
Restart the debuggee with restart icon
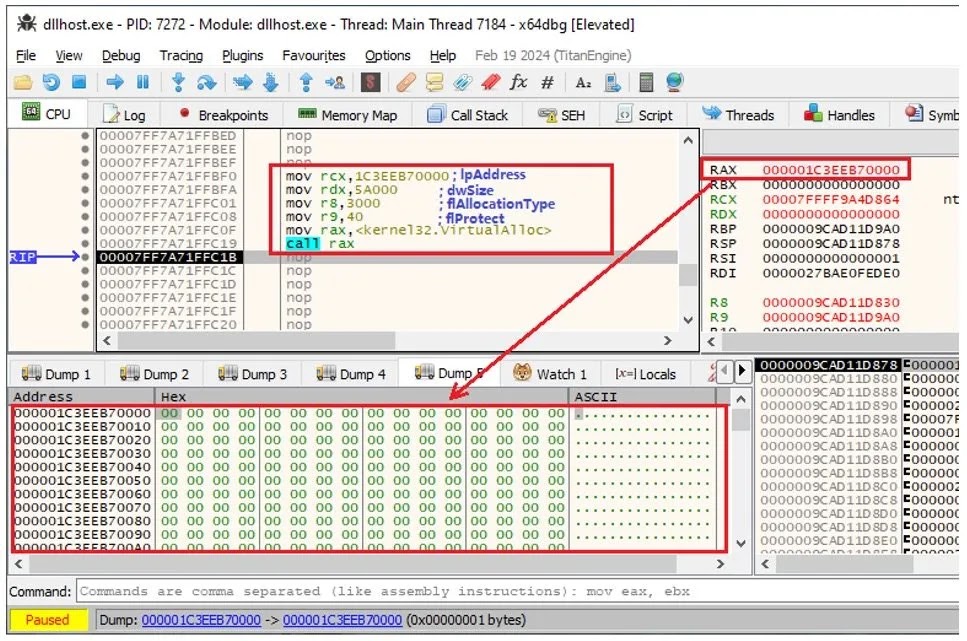51,82
